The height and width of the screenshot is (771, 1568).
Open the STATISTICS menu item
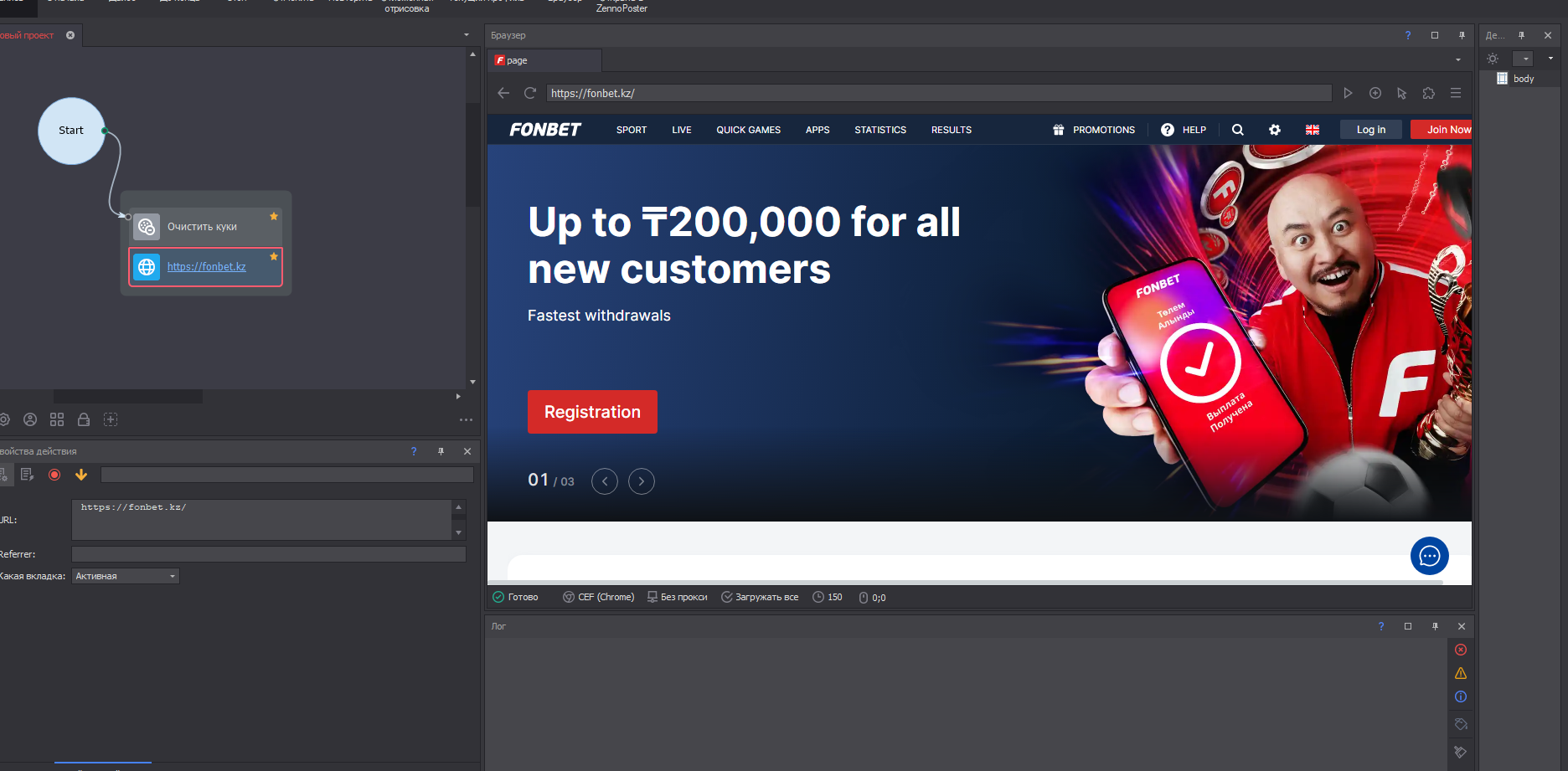[880, 130]
